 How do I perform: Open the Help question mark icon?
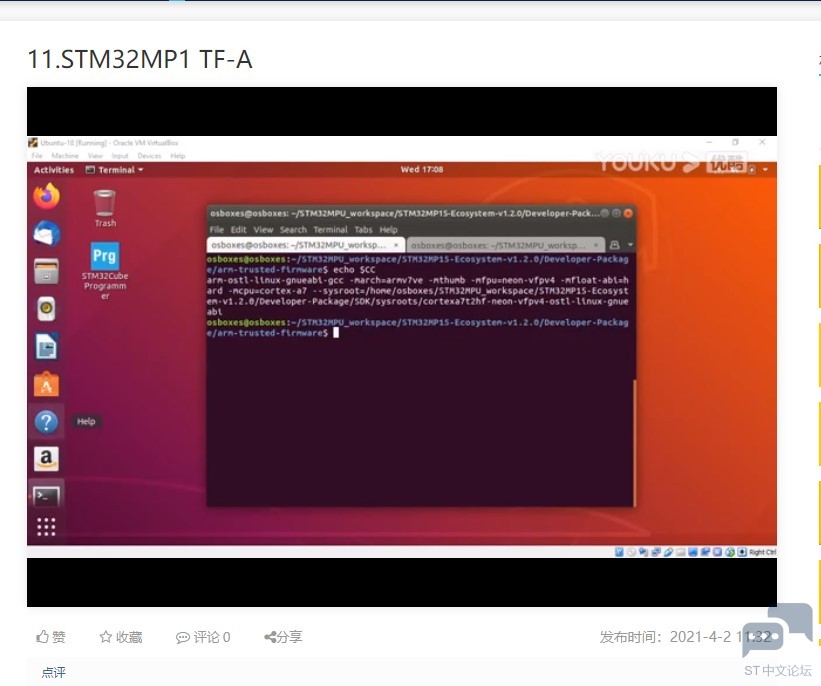[x=47, y=422]
